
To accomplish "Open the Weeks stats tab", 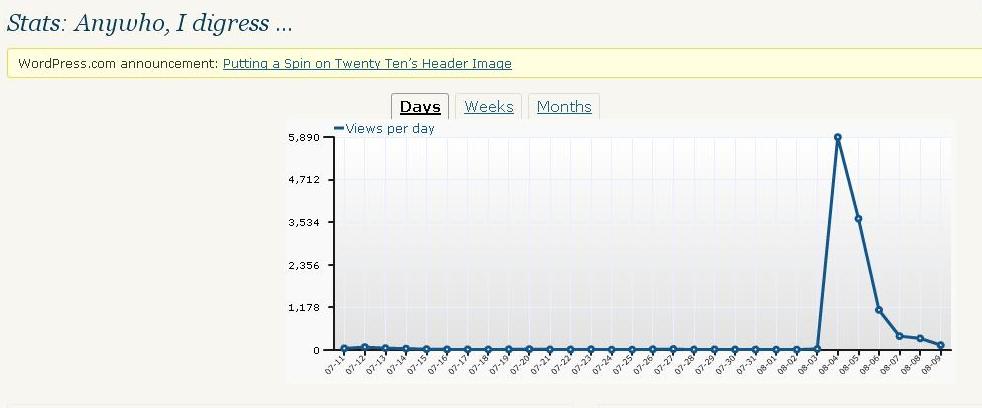I will (x=489, y=107).
